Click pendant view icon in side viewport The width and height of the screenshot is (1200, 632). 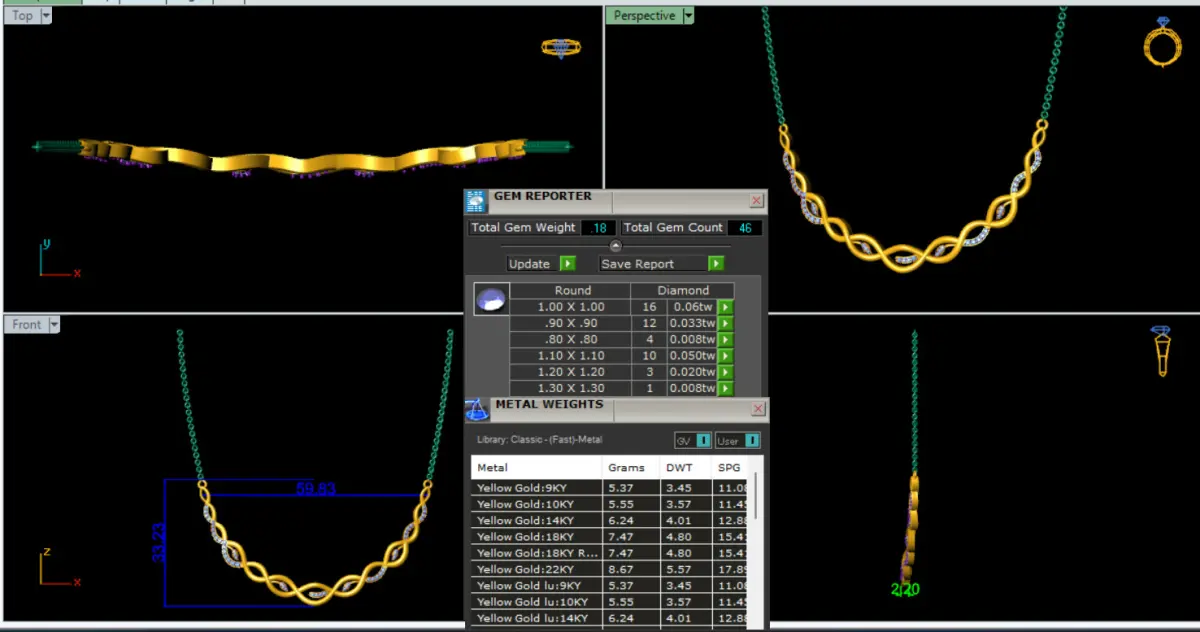pos(1162,351)
